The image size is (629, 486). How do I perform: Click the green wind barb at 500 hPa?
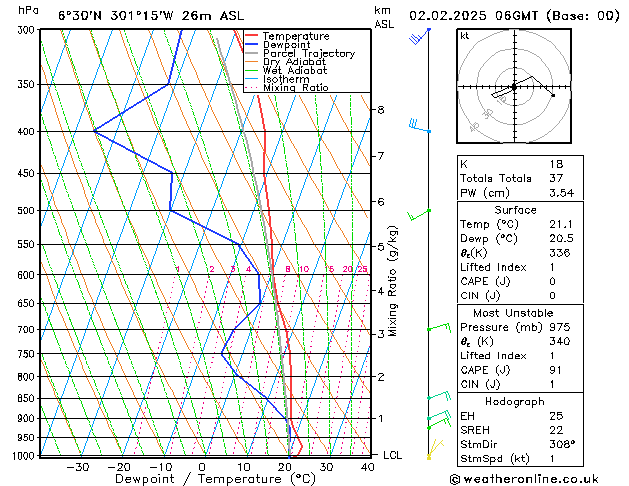pyautogui.click(x=418, y=215)
